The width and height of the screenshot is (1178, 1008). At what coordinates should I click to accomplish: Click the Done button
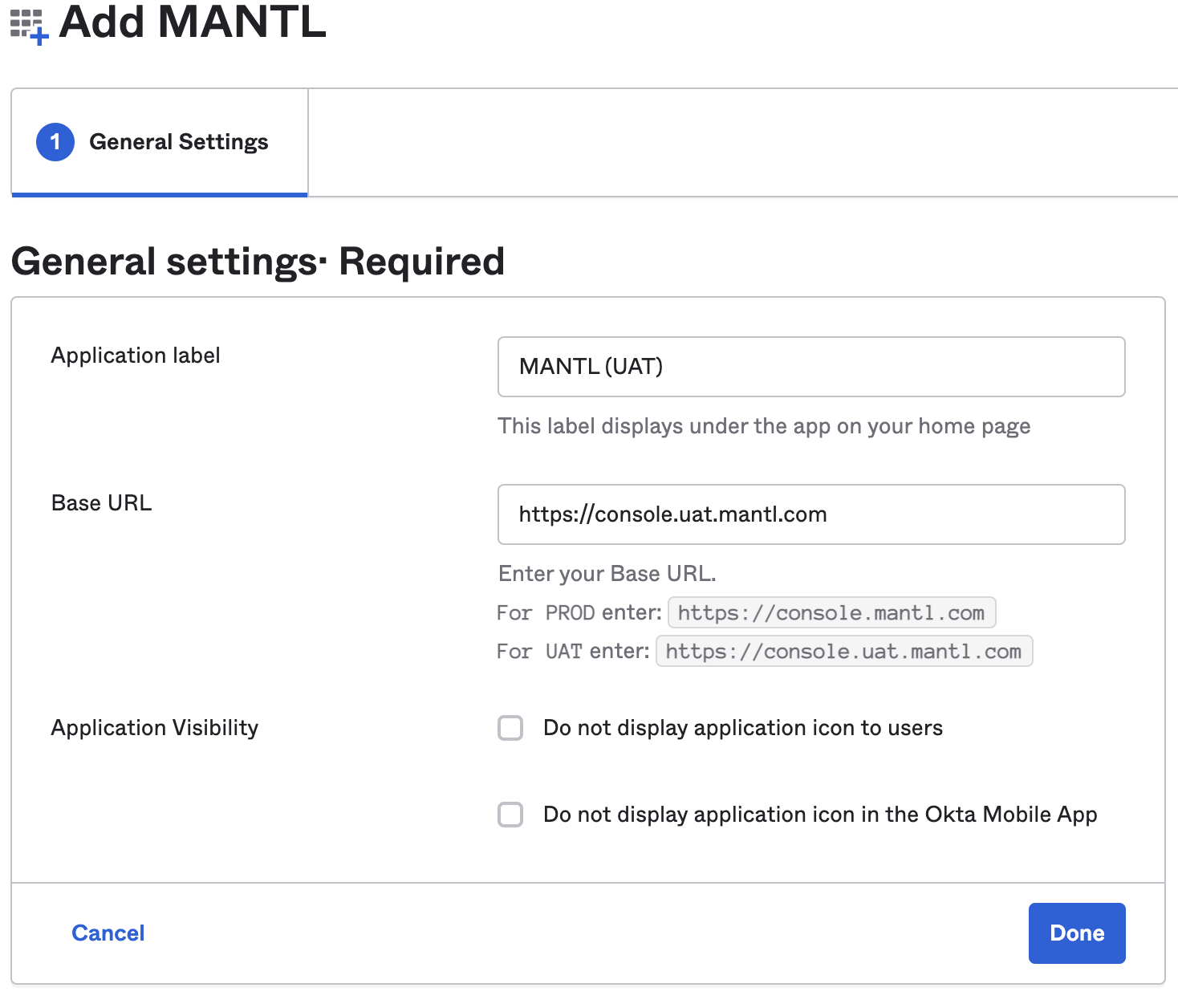1076,933
